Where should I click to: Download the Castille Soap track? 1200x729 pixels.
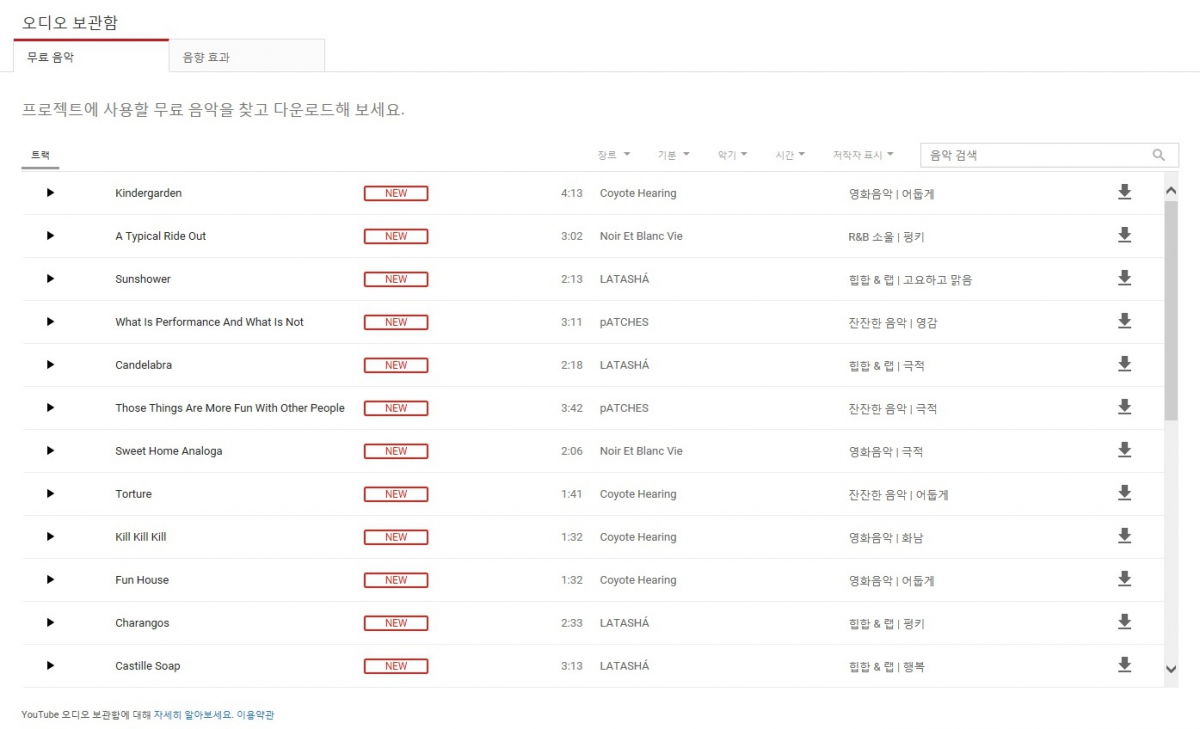(x=1124, y=665)
